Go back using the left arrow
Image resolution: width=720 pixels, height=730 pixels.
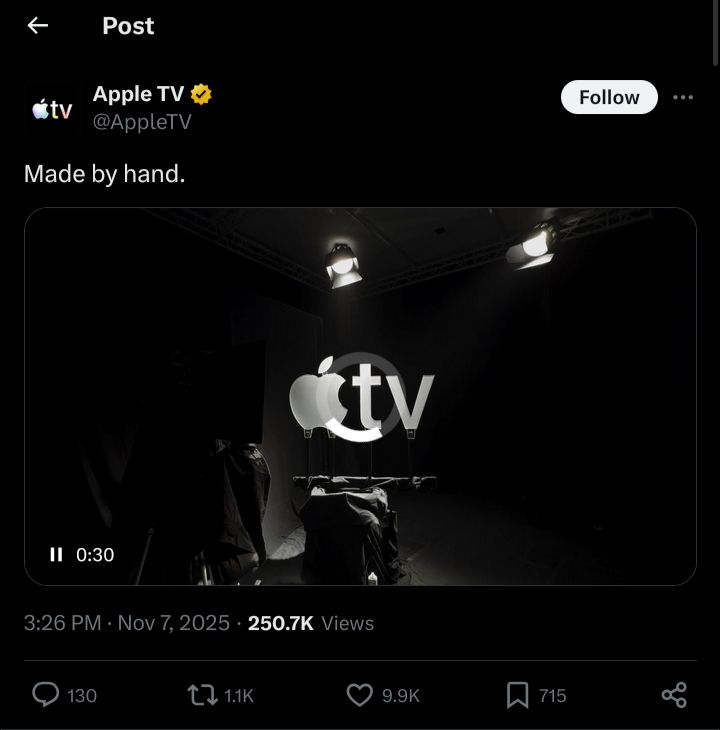[x=38, y=26]
